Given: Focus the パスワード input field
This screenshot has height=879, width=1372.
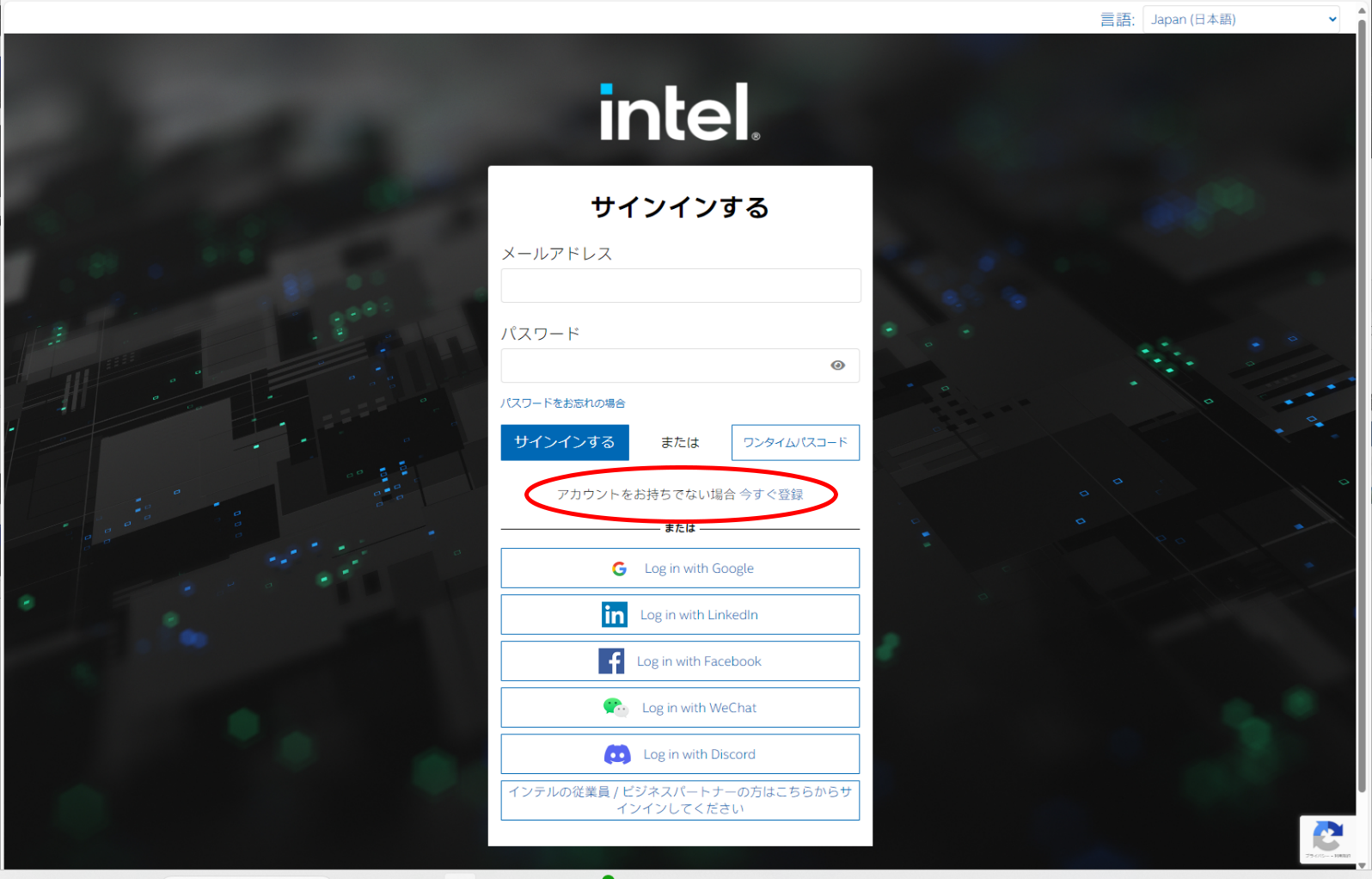Looking at the screenshot, I should 680,366.
